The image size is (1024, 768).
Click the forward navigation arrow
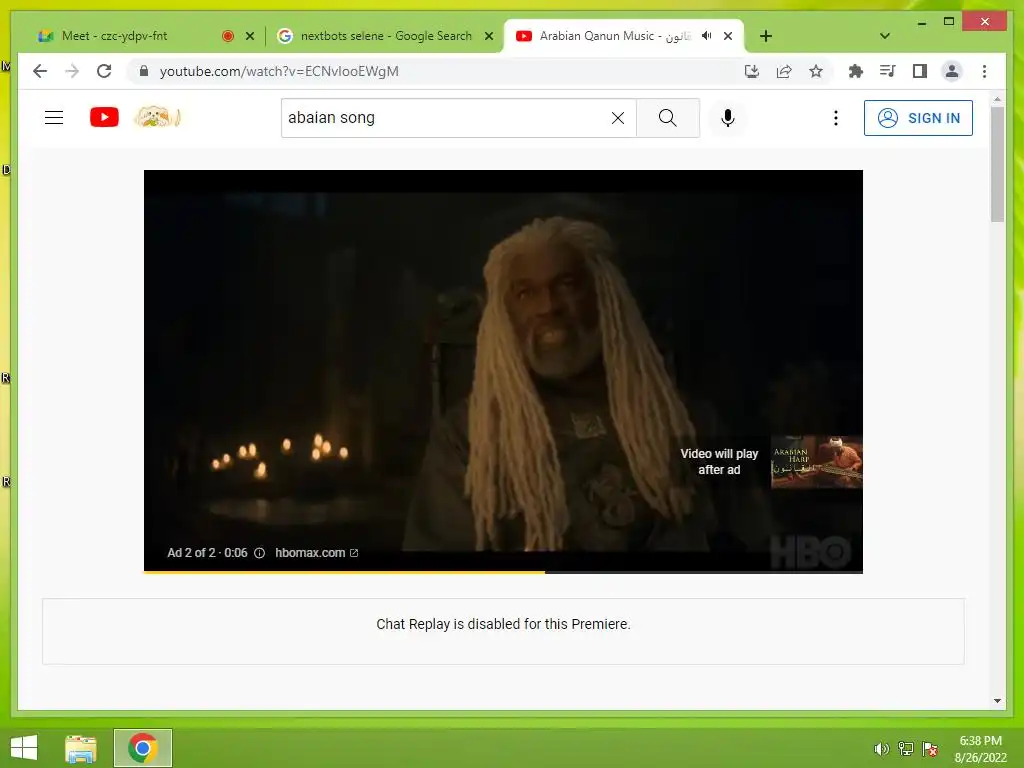(72, 71)
